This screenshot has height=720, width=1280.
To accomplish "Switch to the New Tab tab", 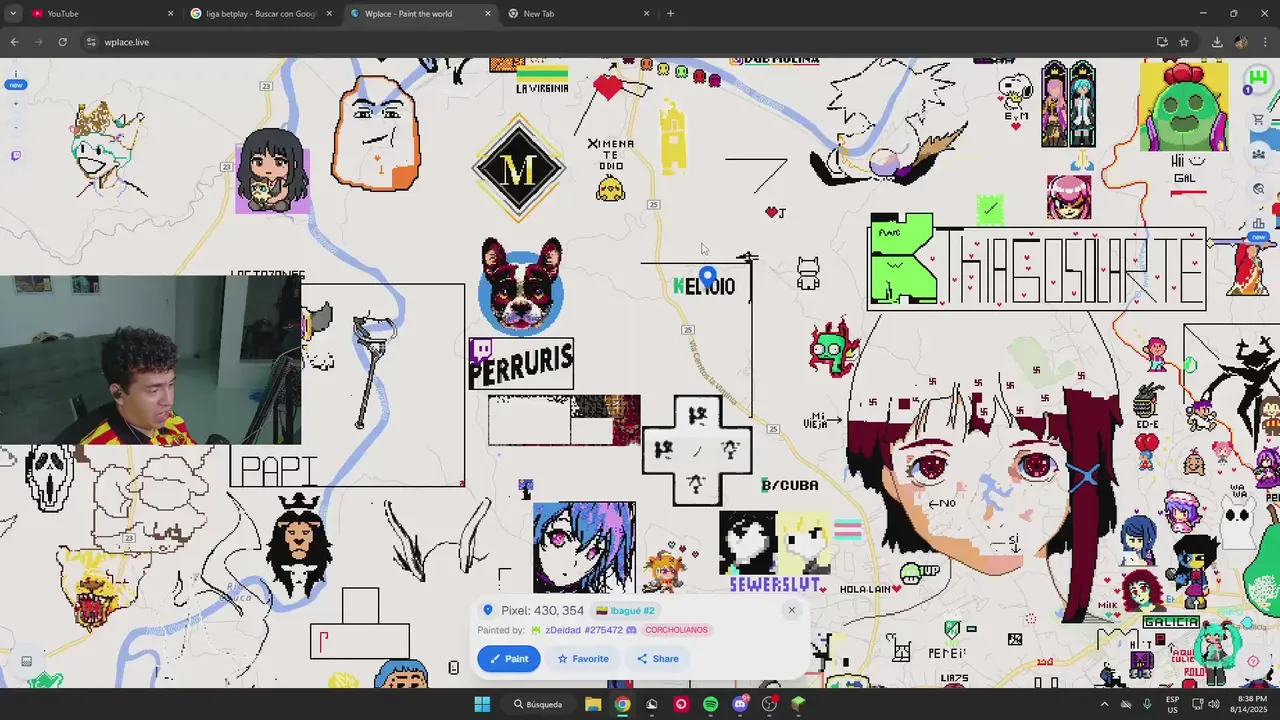I will 577,14.
